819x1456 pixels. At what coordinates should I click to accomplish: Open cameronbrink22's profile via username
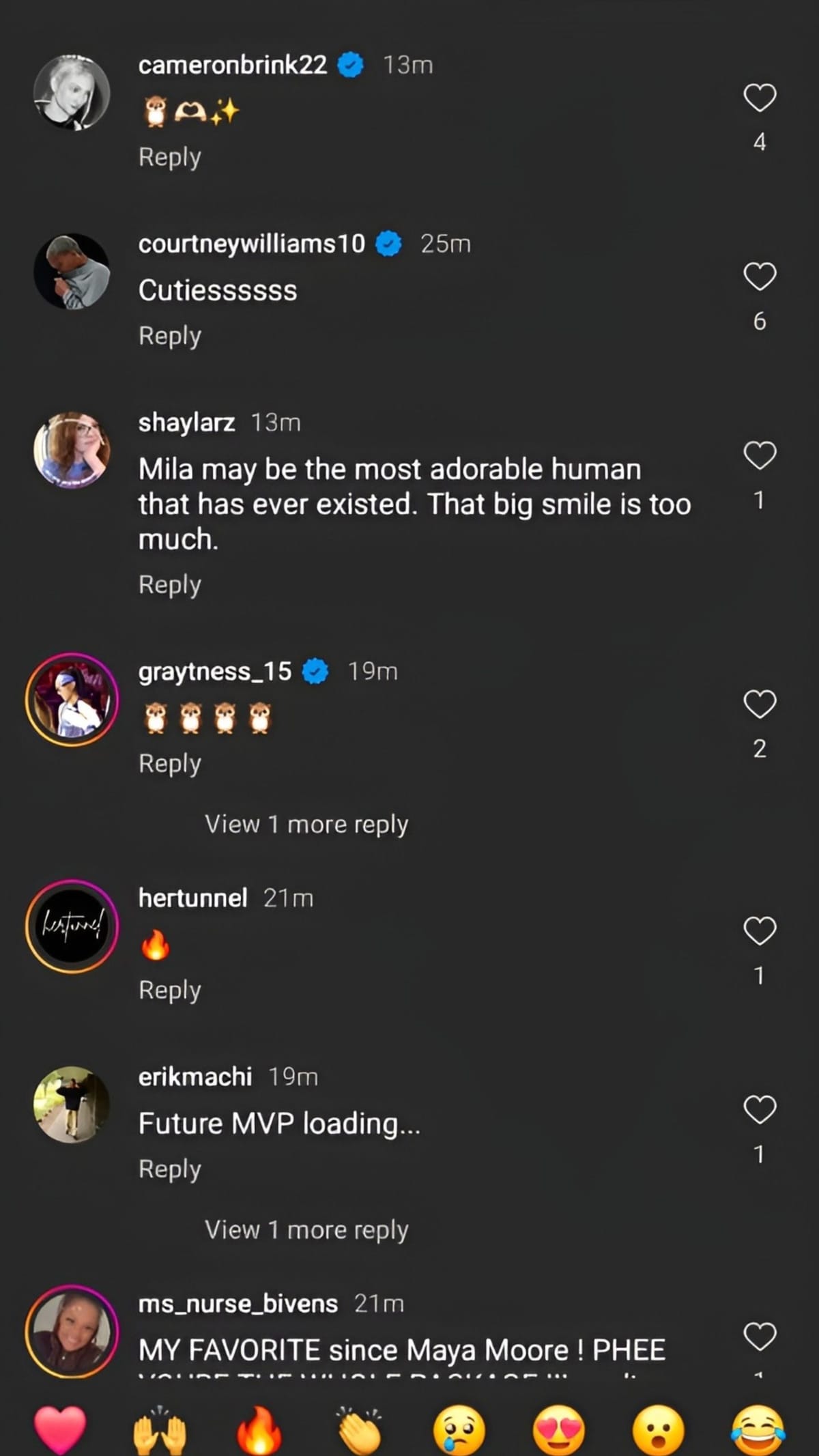(234, 66)
